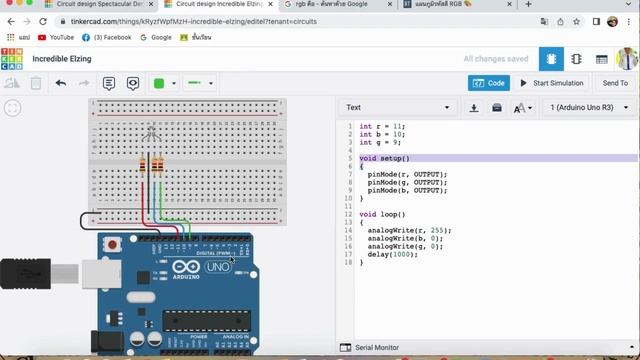Go back in the browser
640x360 pixels.
coord(11,22)
